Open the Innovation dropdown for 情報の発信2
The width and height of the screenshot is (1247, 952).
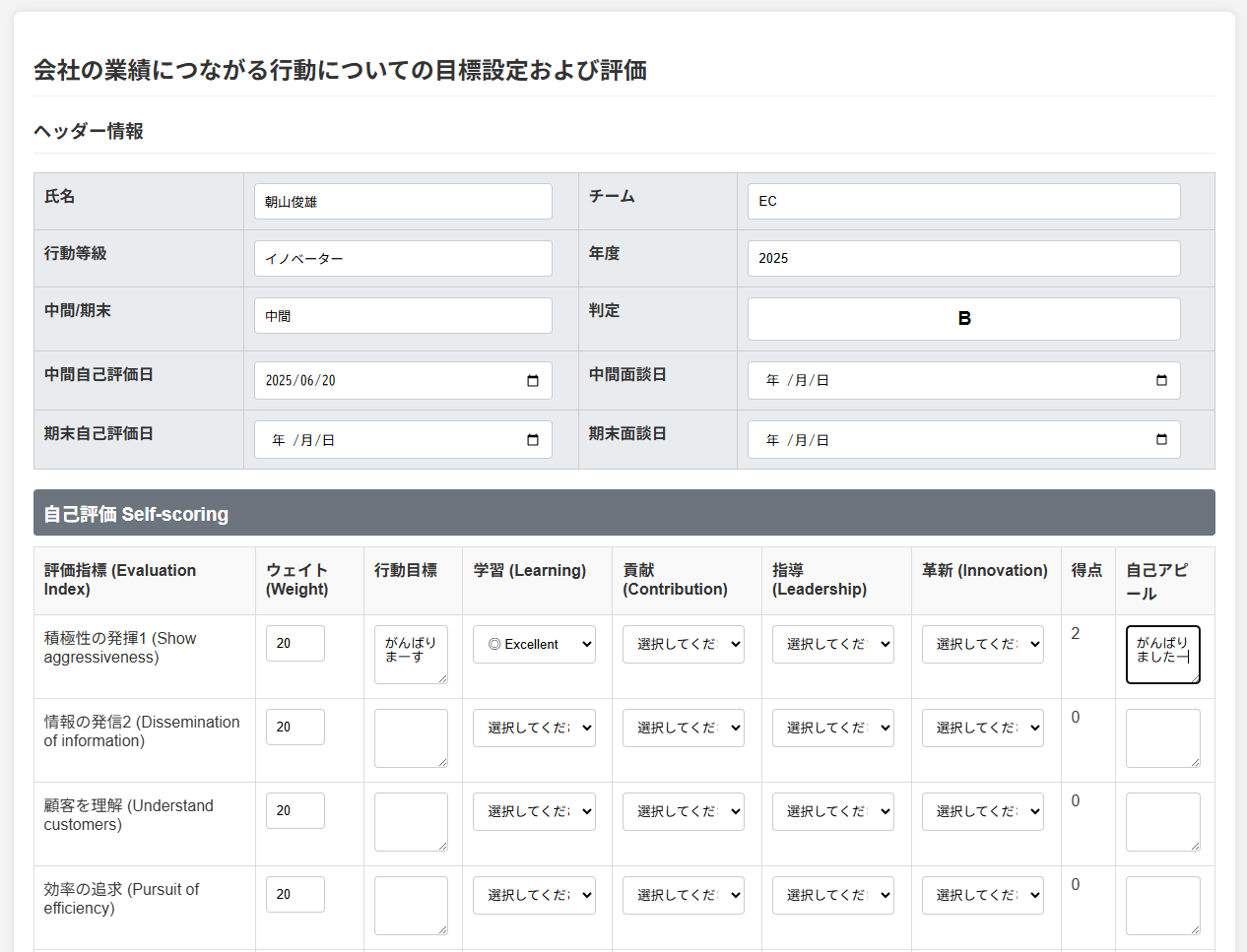pos(983,728)
